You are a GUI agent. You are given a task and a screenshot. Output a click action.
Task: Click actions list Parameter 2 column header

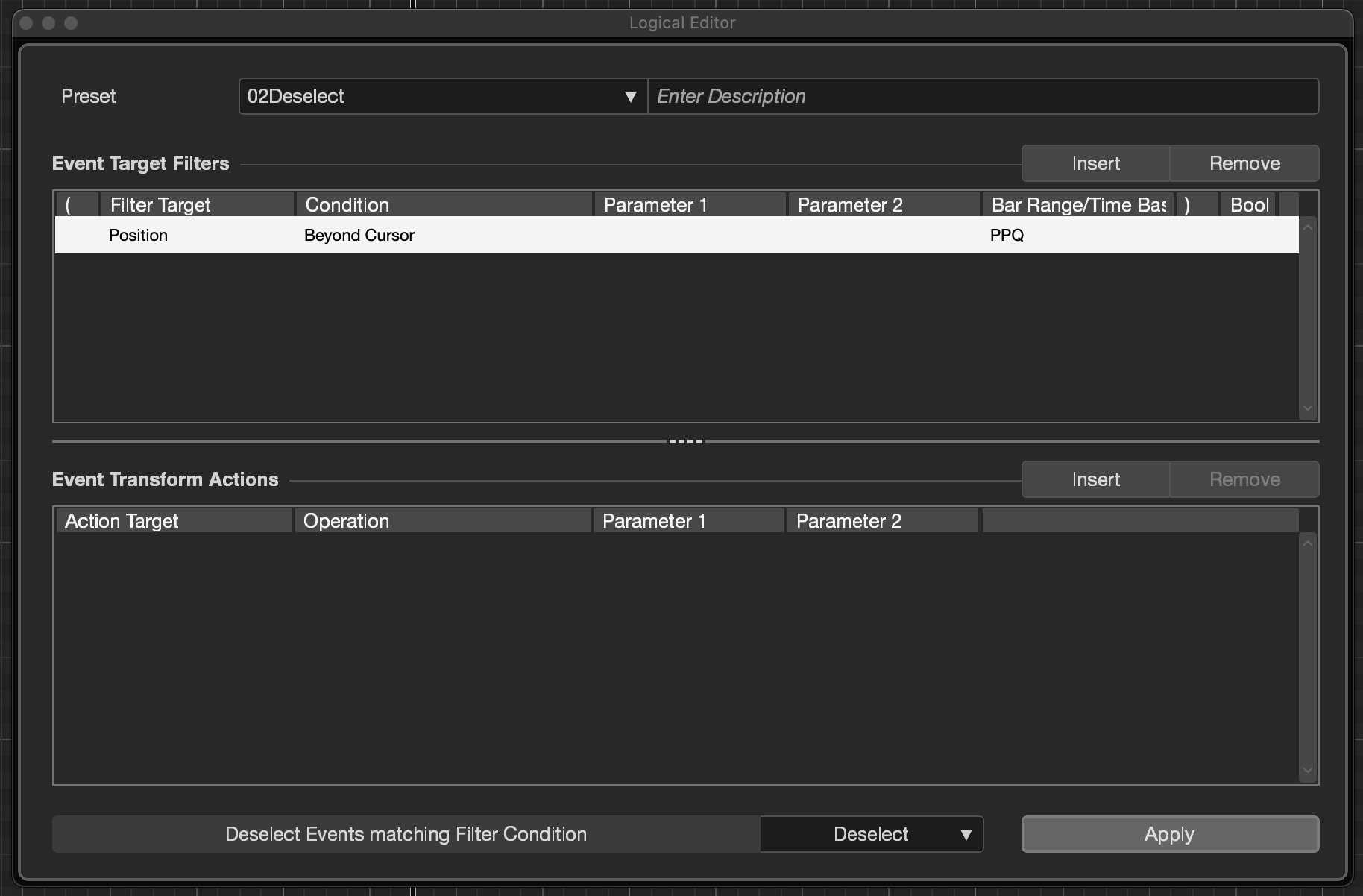coord(883,521)
